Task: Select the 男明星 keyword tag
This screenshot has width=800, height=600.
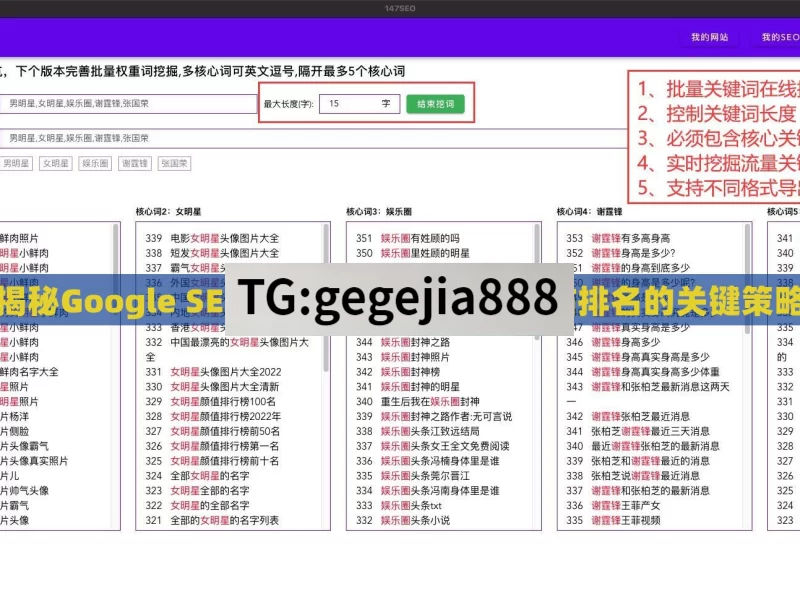Action: tap(16, 163)
